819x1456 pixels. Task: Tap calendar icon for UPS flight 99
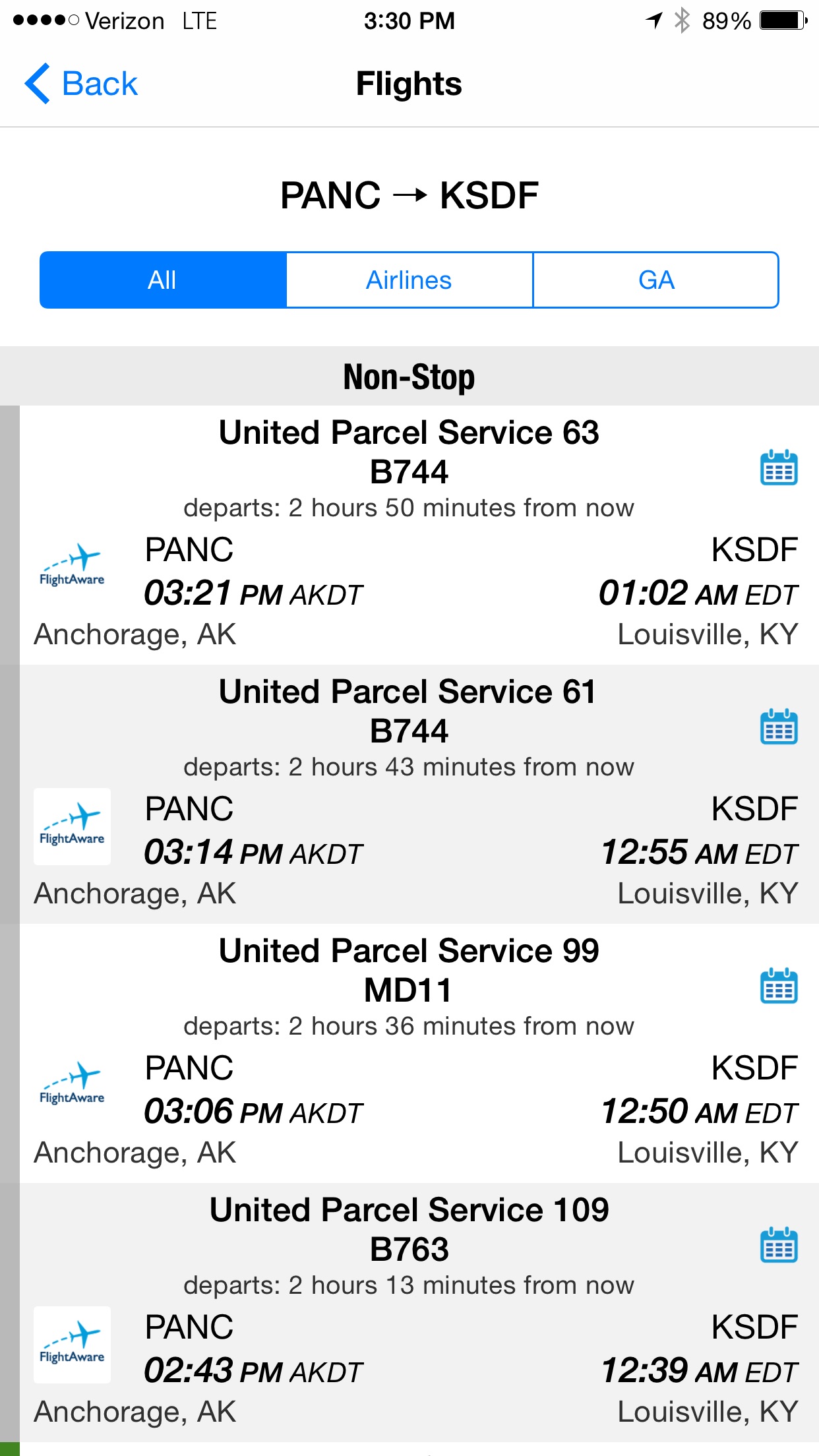tap(779, 986)
